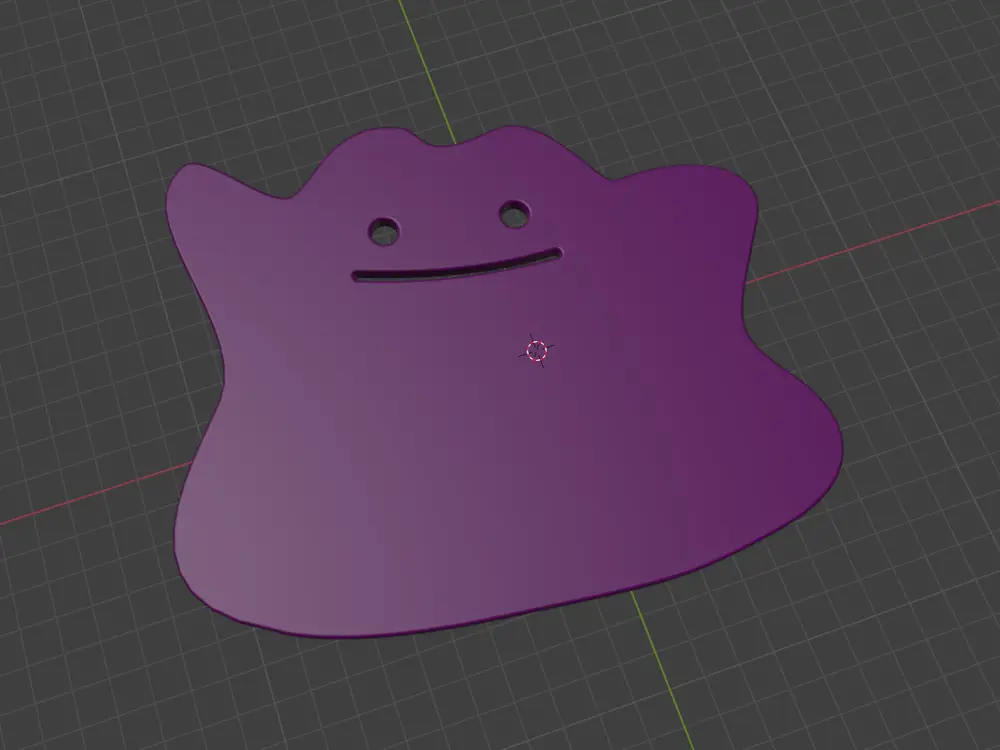Click the Ditto's right eye hole
The height and width of the screenshot is (750, 1000).
tap(515, 214)
